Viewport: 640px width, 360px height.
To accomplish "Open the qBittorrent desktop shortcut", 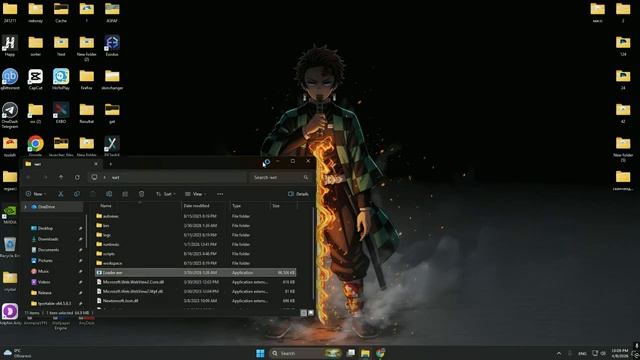I will [10, 79].
